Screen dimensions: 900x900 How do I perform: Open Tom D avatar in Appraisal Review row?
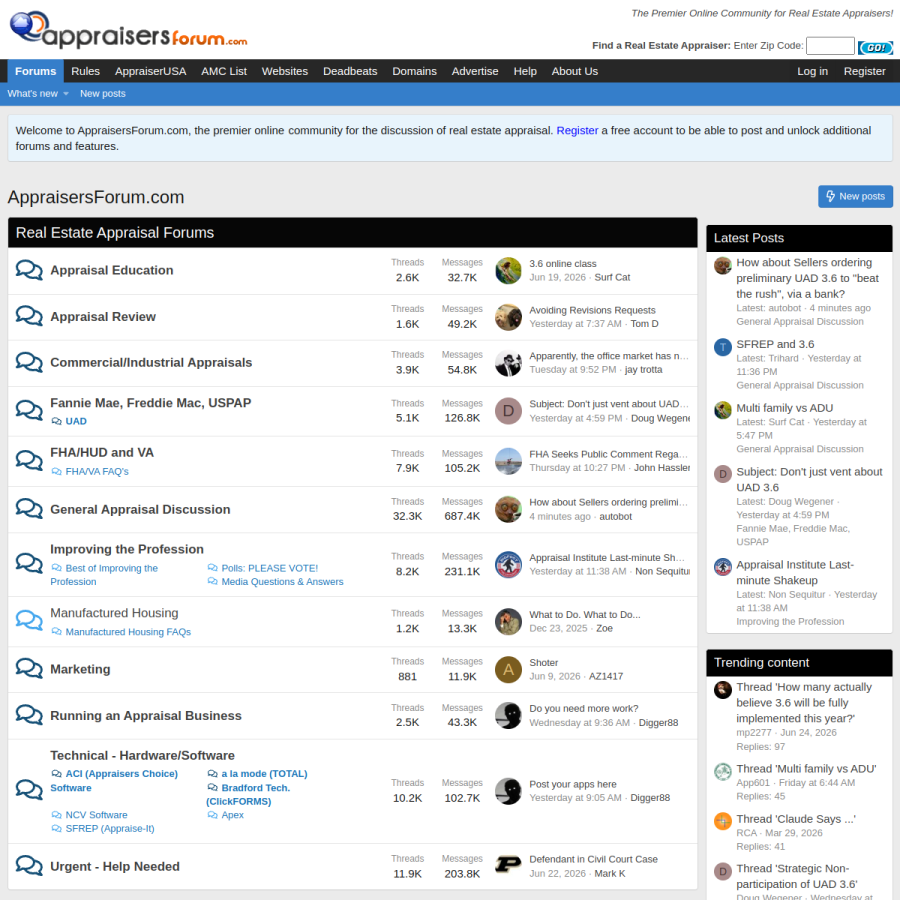pos(508,317)
